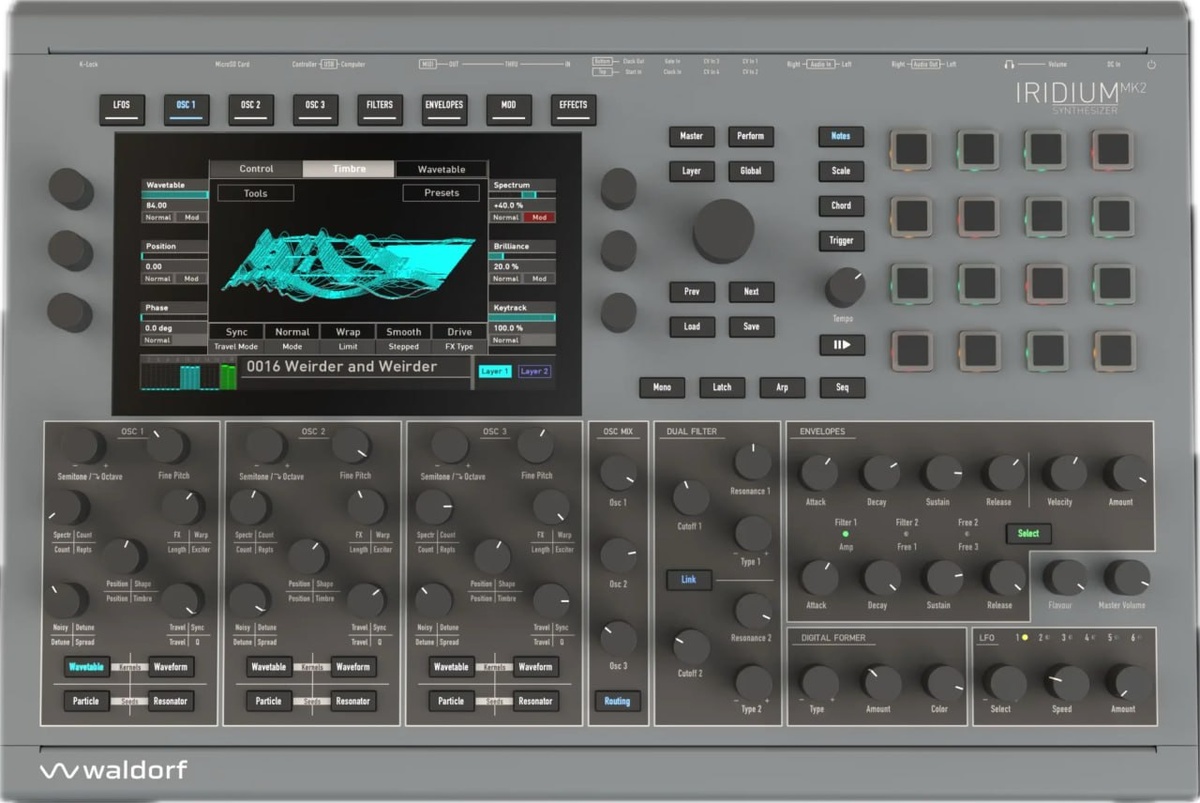Screen dimensions: 1200x803
Task: Toggle the red Mod button under Spectrum
Action: [x=539, y=217]
